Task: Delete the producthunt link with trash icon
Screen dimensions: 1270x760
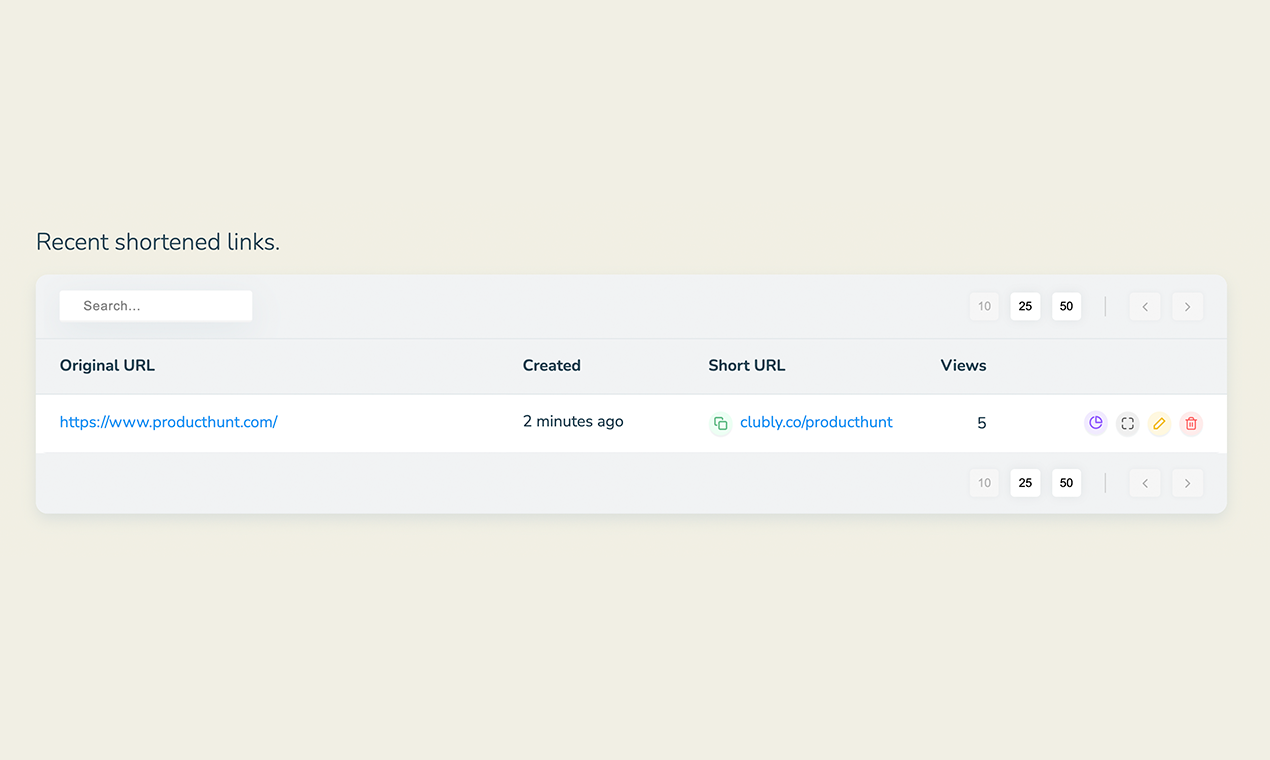Action: [x=1191, y=423]
